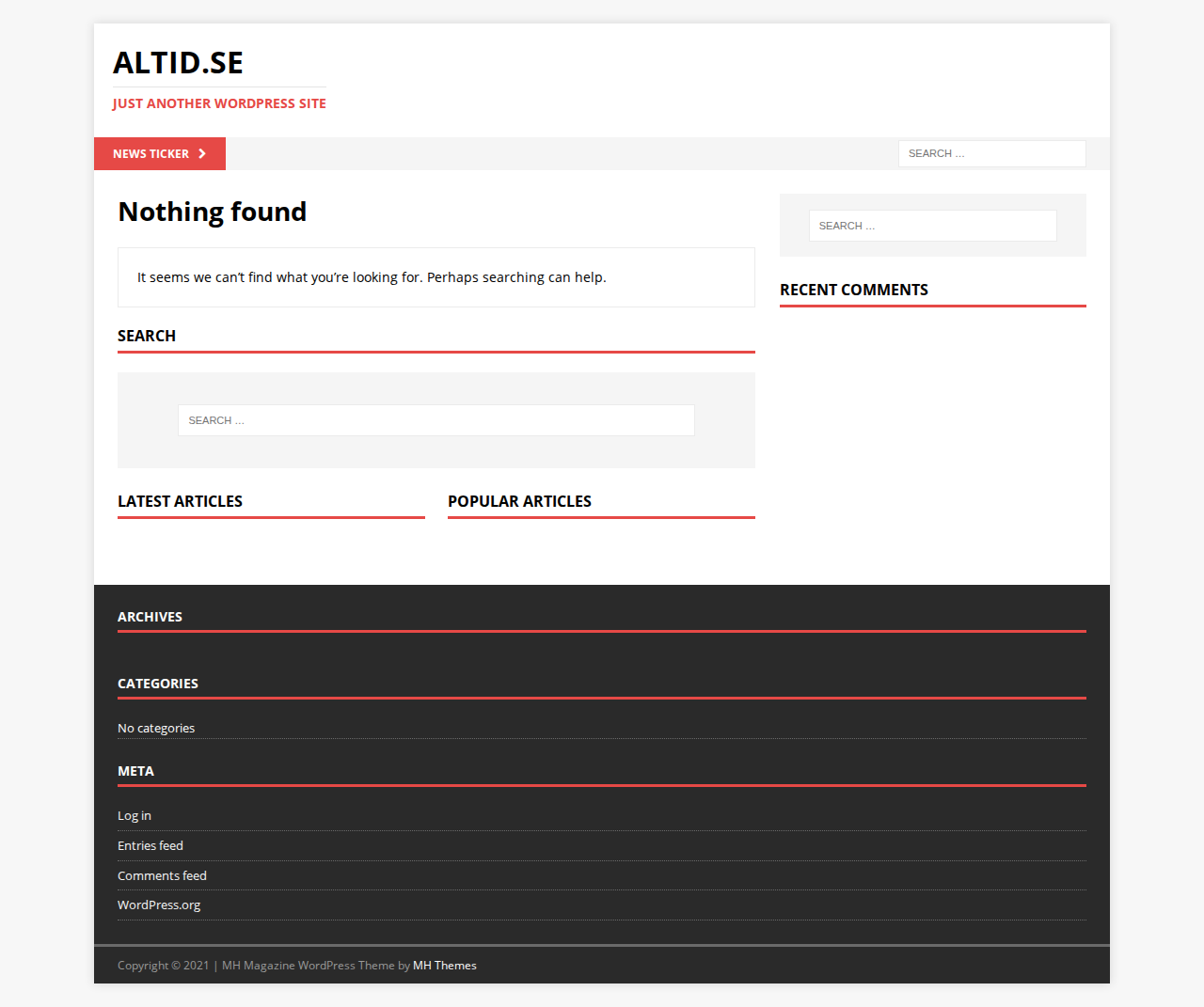This screenshot has height=1007, width=1204.
Task: Click the Meta footer heading
Action: click(x=135, y=771)
